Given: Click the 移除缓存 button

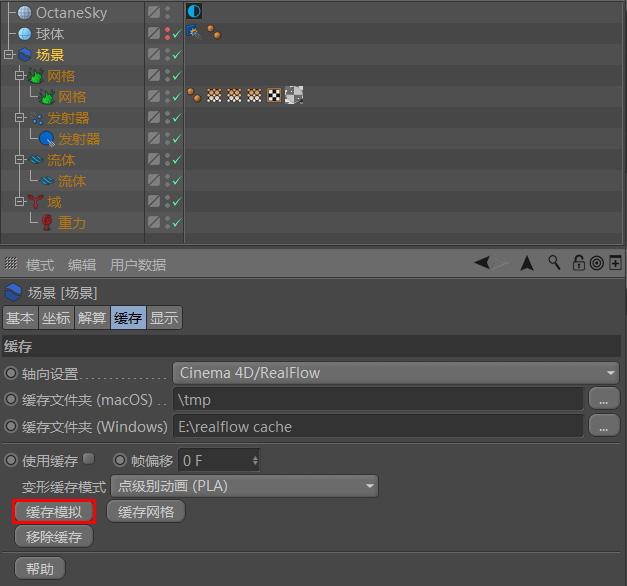Looking at the screenshot, I should click(54, 536).
